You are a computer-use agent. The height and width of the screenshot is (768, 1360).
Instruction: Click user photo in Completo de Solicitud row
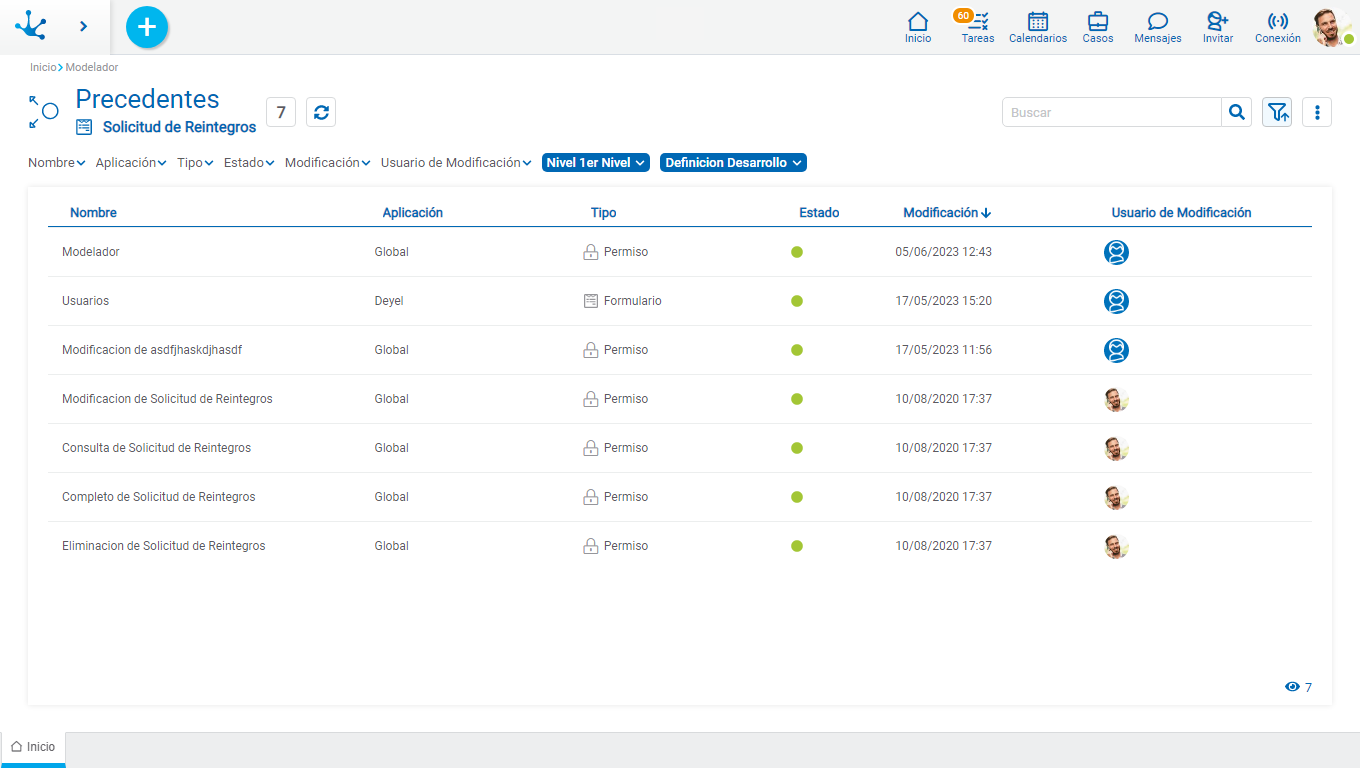click(x=1117, y=497)
